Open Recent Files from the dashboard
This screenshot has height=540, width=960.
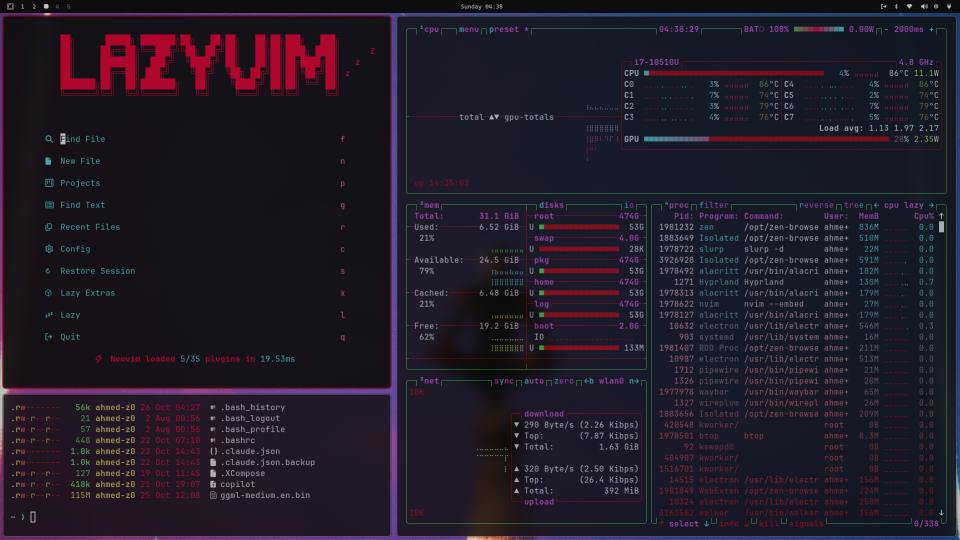pyautogui.click(x=89, y=227)
